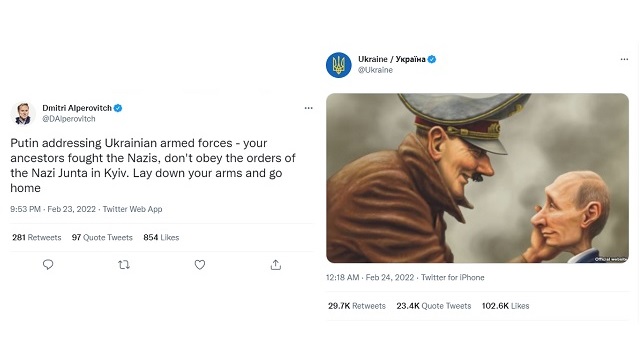View the 854 Likes list
640x364 pixels.
pyautogui.click(x=161, y=237)
